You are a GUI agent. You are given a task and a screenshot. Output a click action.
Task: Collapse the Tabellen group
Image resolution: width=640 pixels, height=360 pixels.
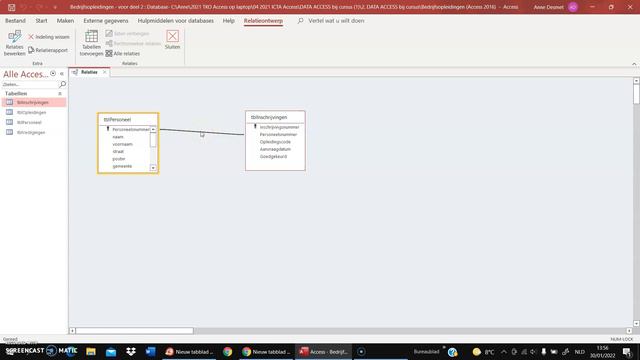[x=60, y=93]
